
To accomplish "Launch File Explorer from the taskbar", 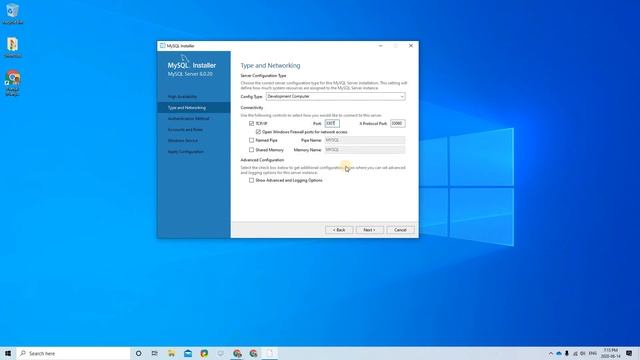I will [171, 353].
